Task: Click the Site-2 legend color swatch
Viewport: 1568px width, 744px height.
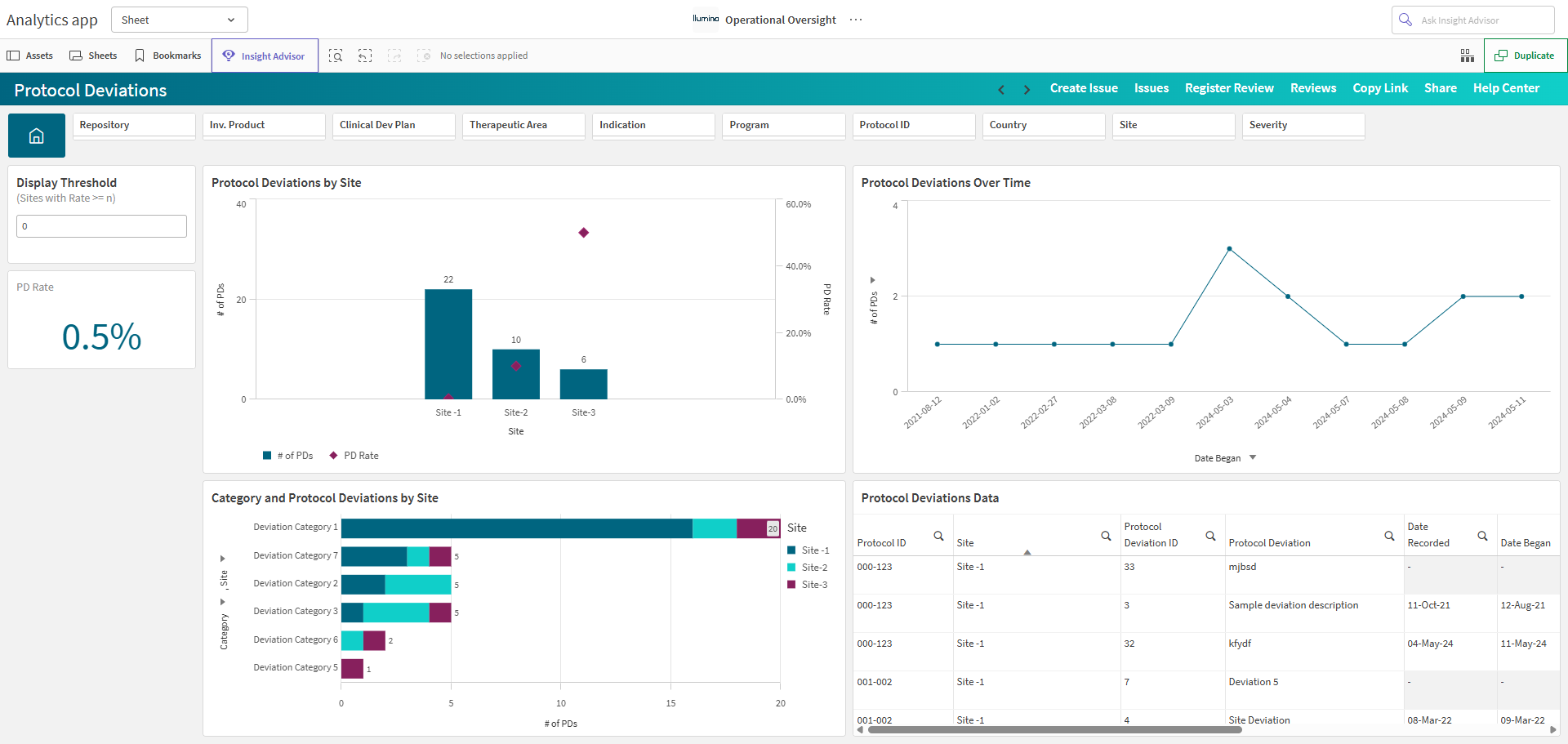Action: click(791, 568)
